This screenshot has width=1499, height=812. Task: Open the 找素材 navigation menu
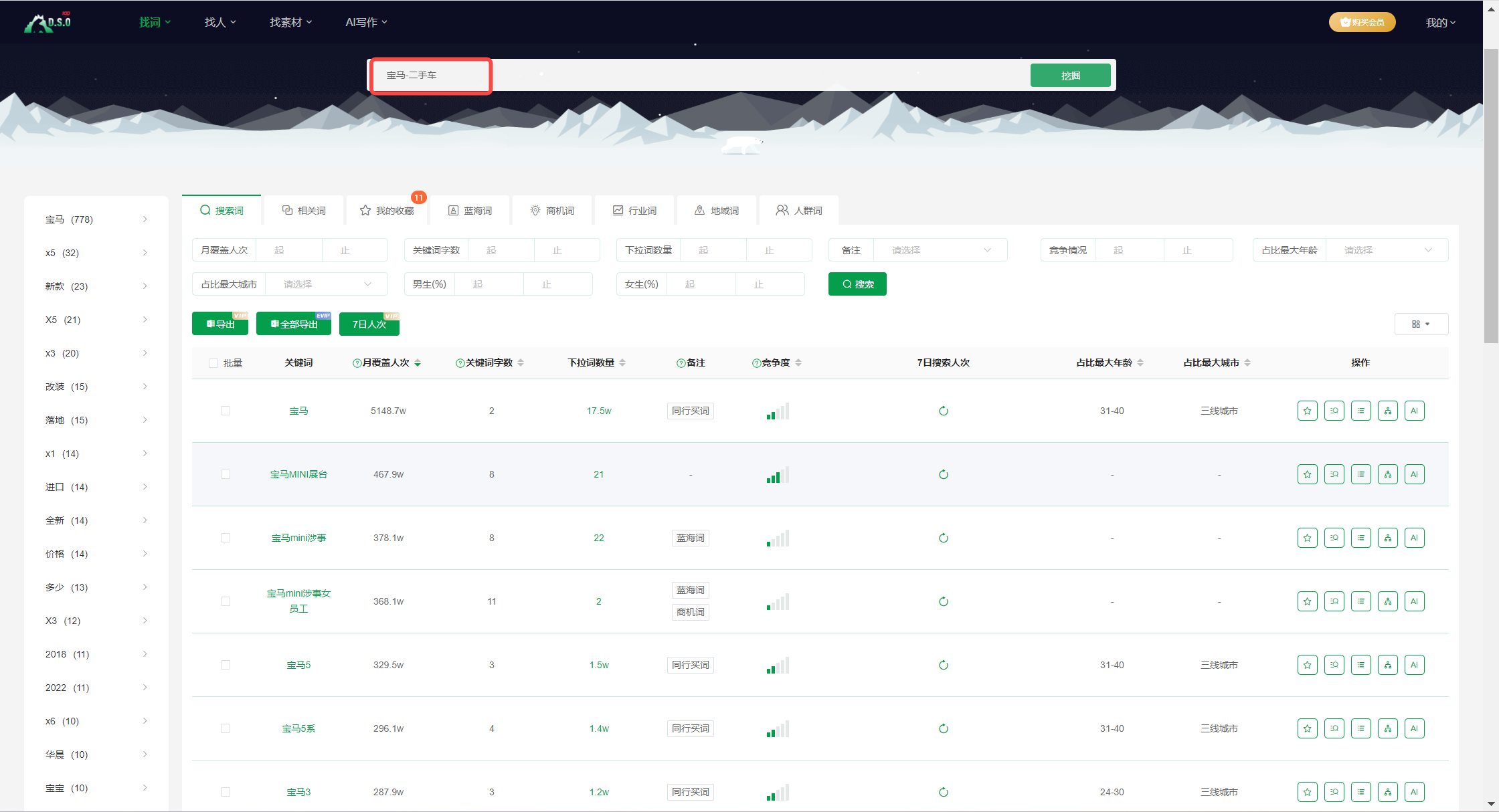pos(290,23)
